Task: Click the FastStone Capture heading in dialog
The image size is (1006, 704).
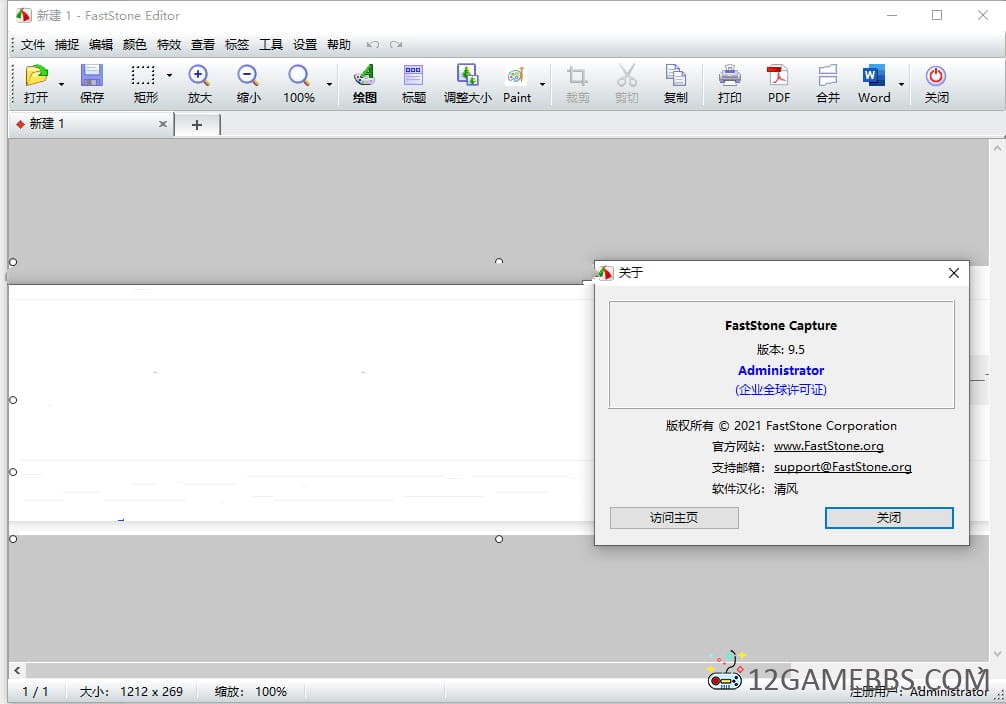Action: 781,325
